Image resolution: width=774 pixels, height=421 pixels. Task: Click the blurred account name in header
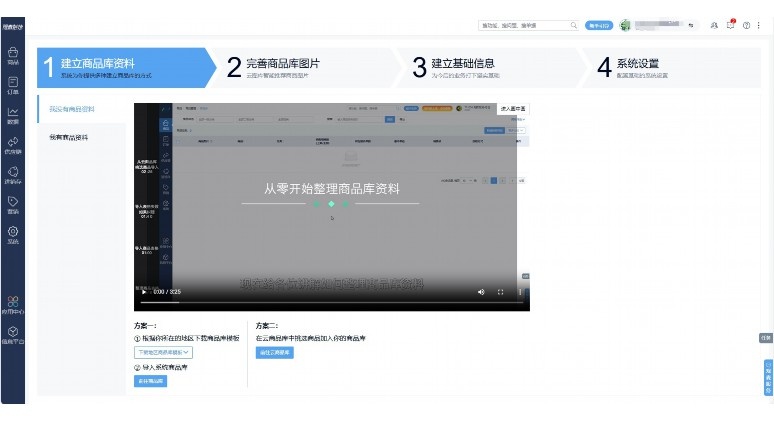point(658,25)
